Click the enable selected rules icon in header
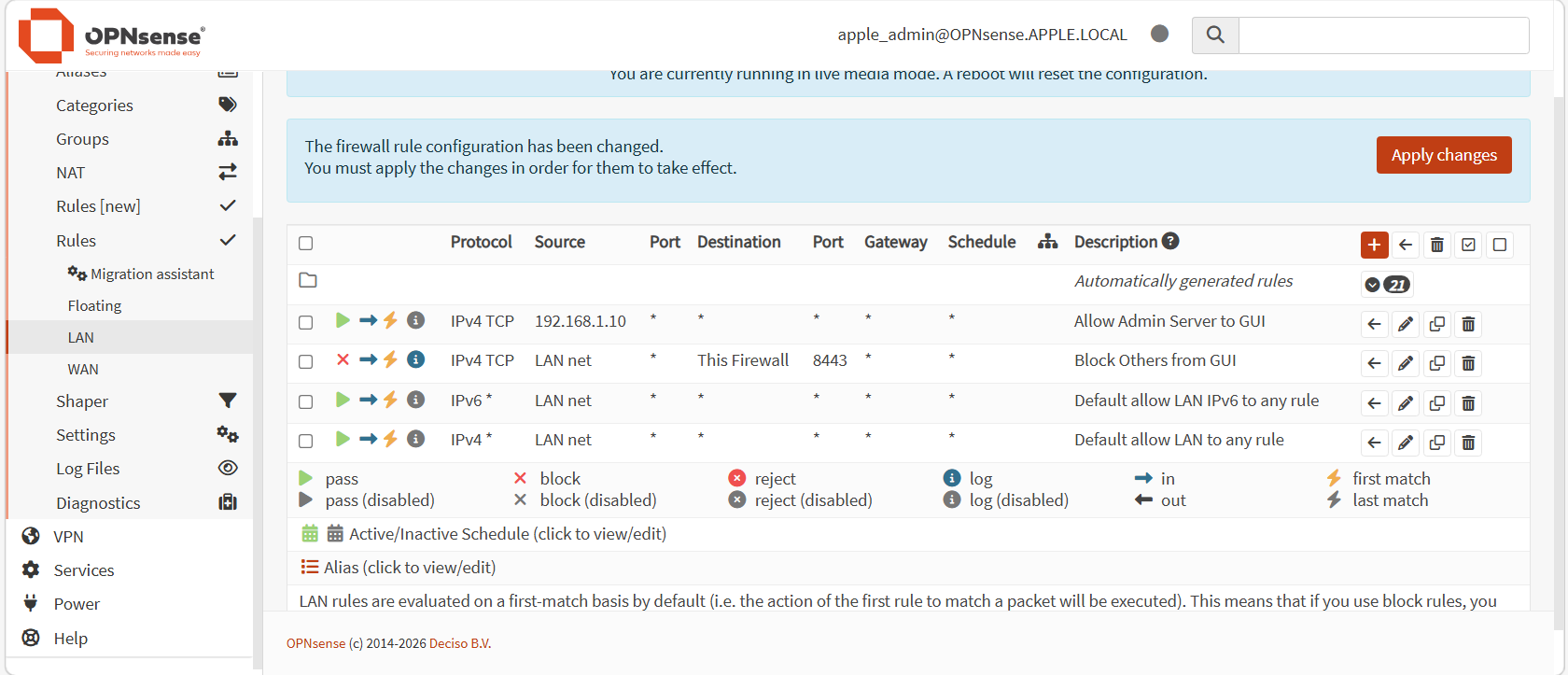 coord(1468,245)
